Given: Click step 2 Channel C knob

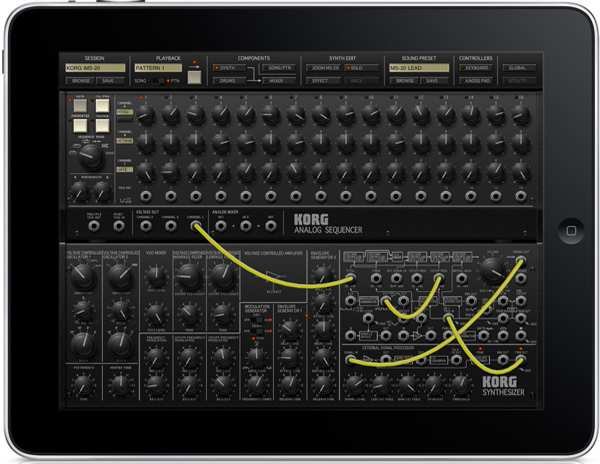Looking at the screenshot, I should 171,171.
